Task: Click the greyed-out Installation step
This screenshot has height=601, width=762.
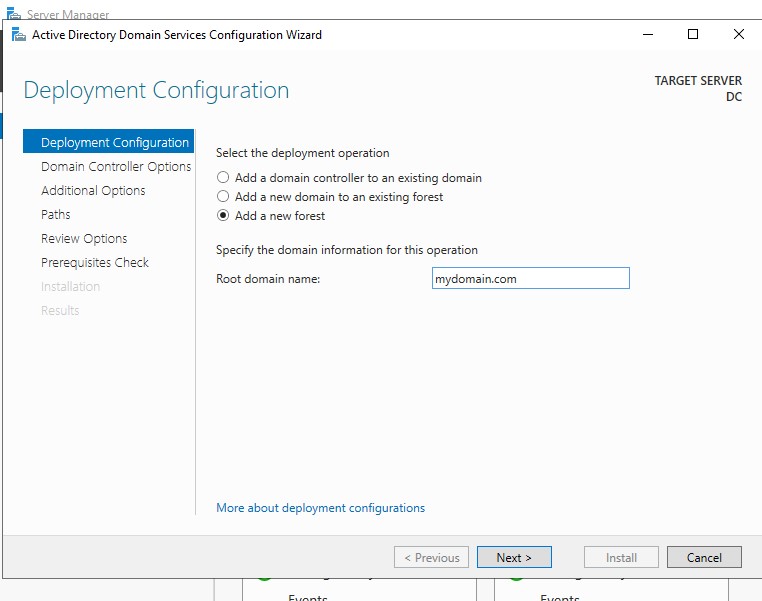Action: 70,287
